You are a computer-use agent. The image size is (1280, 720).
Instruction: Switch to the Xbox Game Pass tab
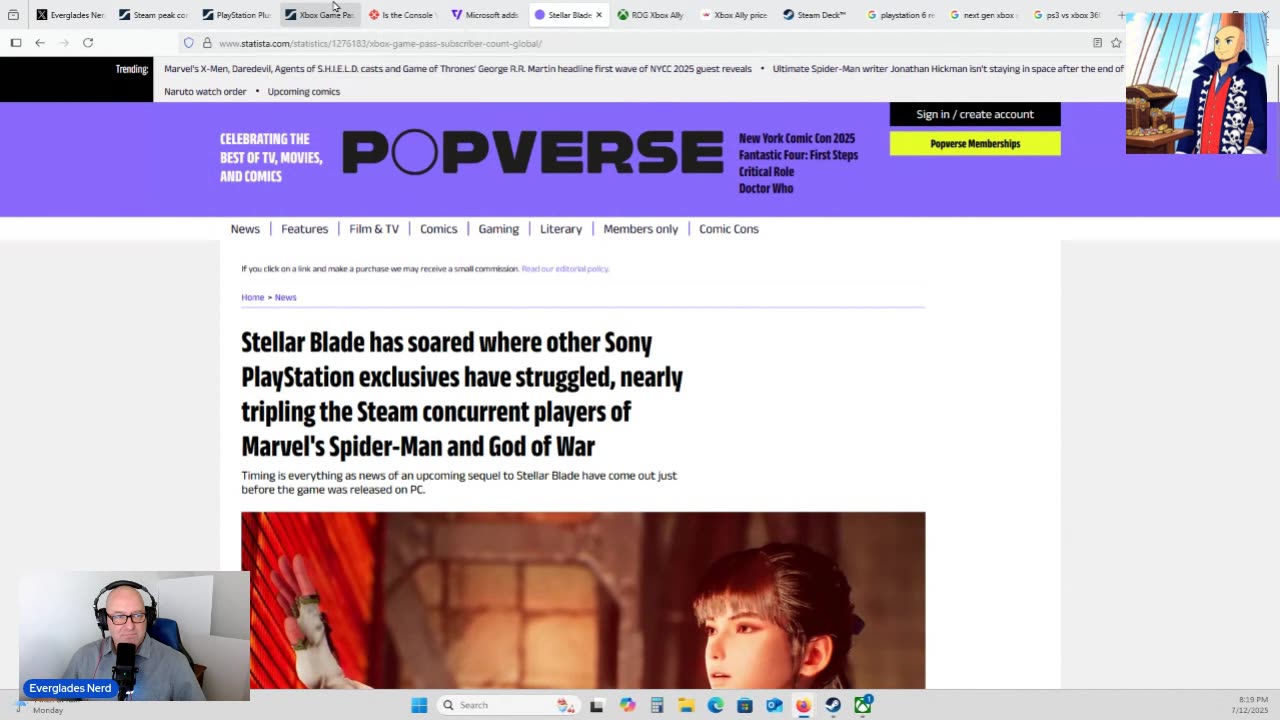point(318,15)
